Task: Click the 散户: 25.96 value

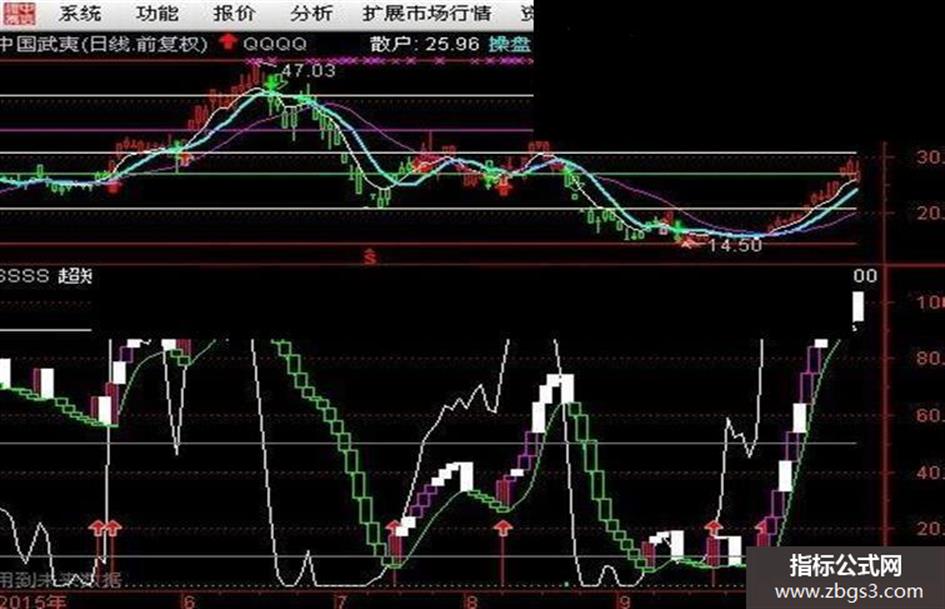Action: click(x=425, y=44)
